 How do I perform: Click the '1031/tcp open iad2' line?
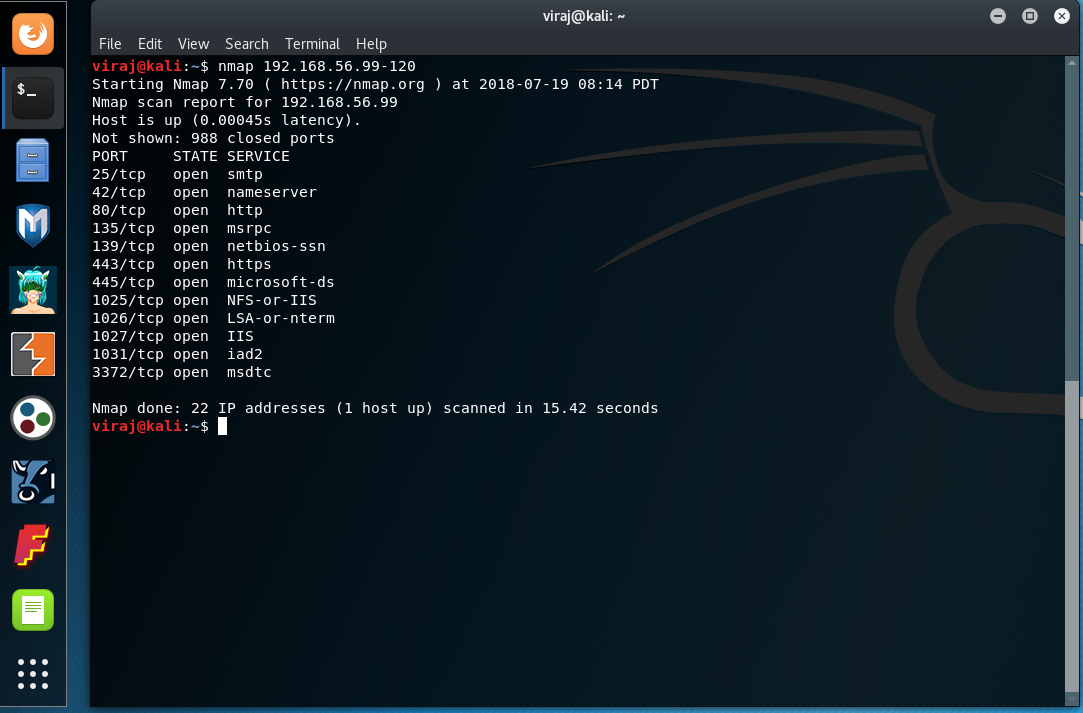point(178,354)
